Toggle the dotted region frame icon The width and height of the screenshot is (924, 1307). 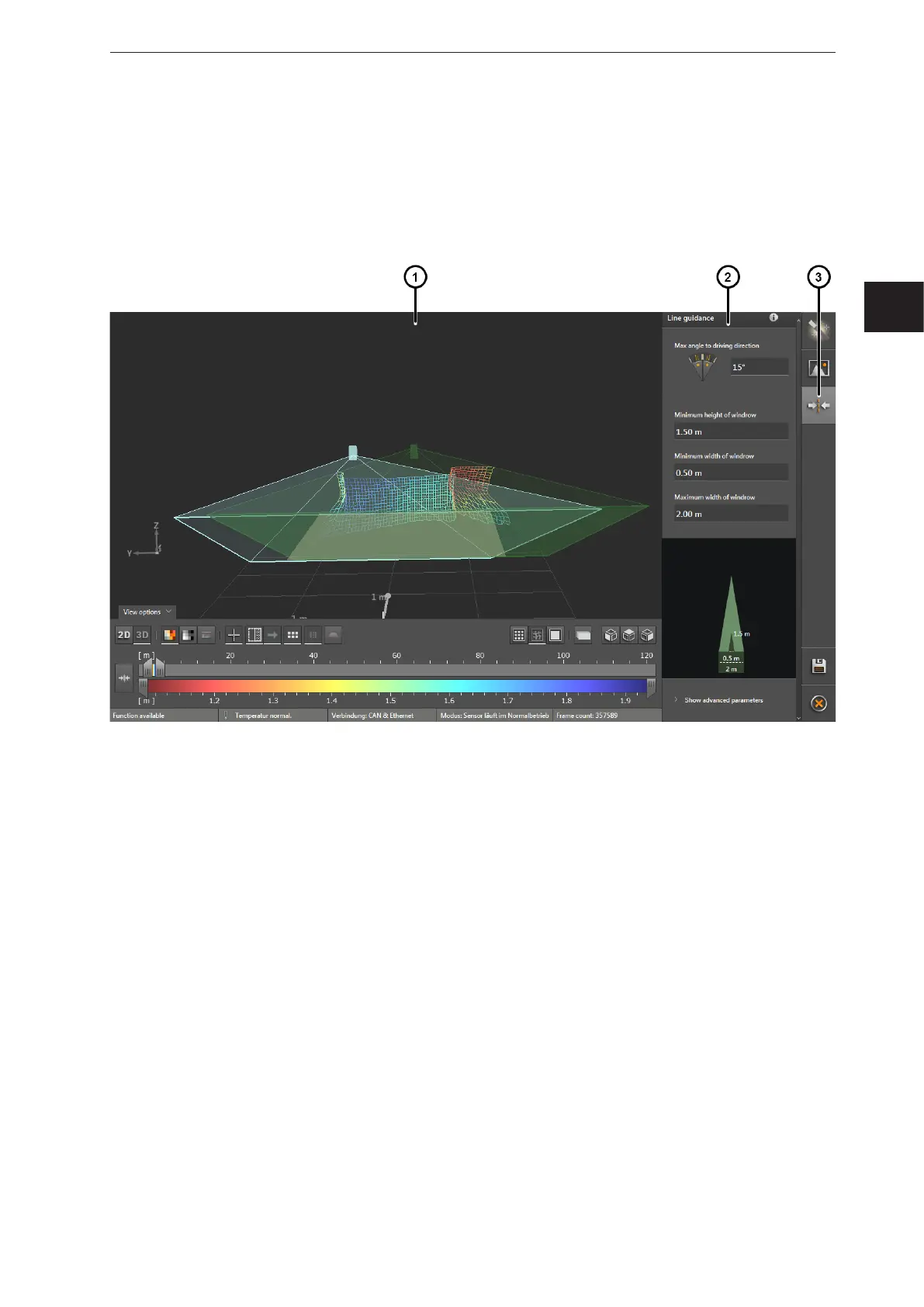pyautogui.click(x=254, y=635)
